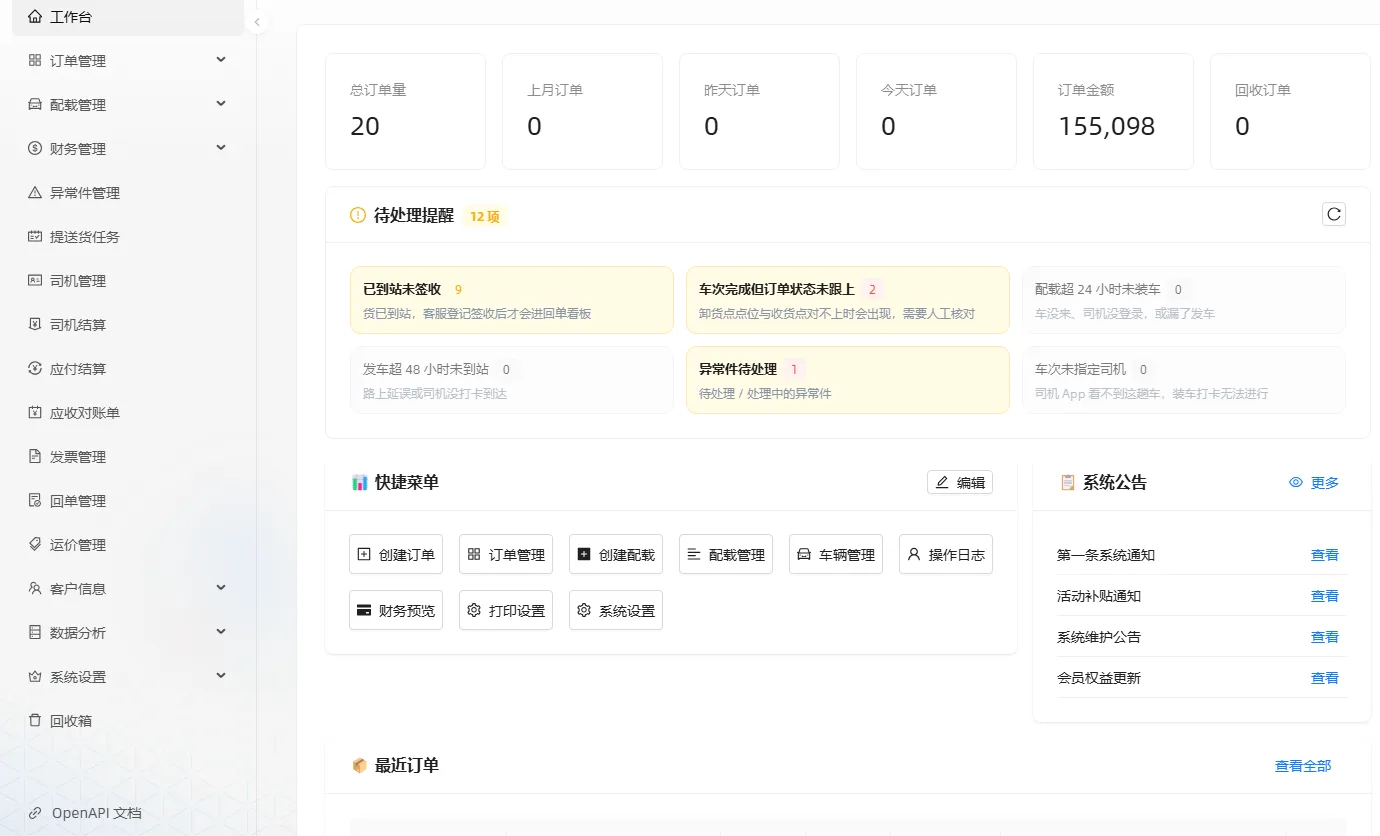Click 查看 for 会员权益更新
Image resolution: width=1380 pixels, height=836 pixels.
click(x=1325, y=678)
